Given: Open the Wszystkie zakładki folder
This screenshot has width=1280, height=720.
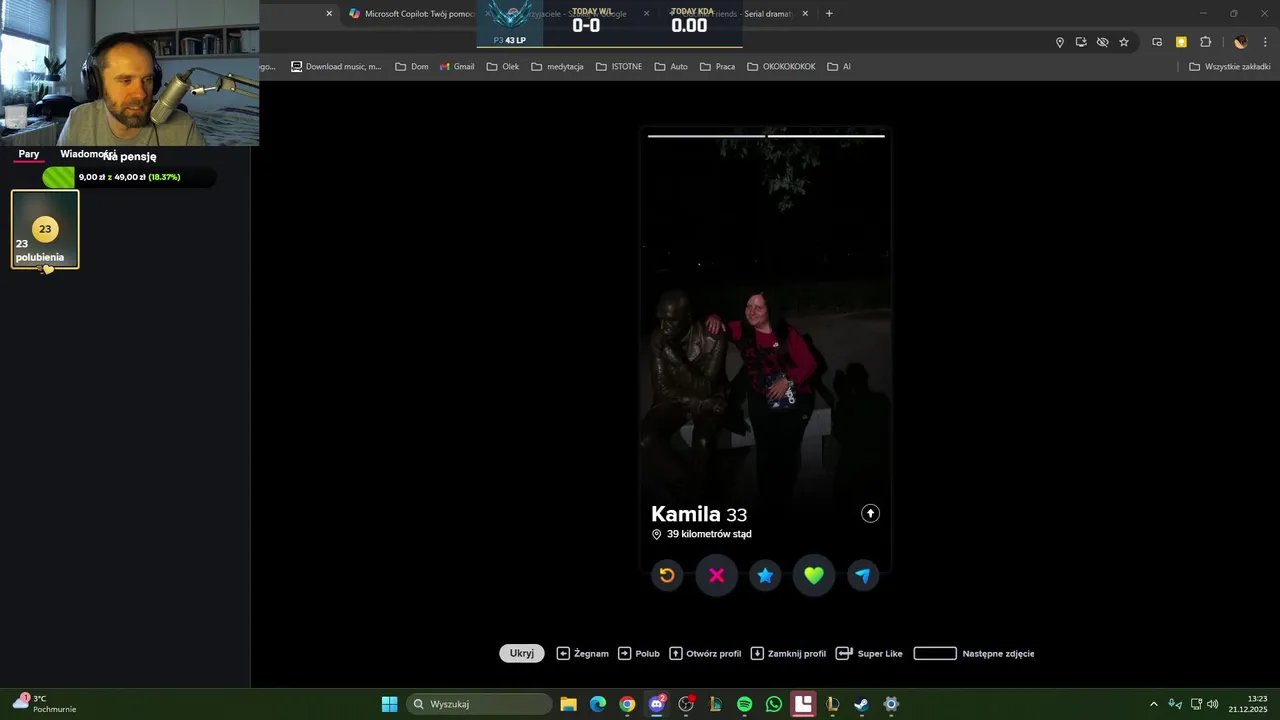Looking at the screenshot, I should pos(1230,67).
